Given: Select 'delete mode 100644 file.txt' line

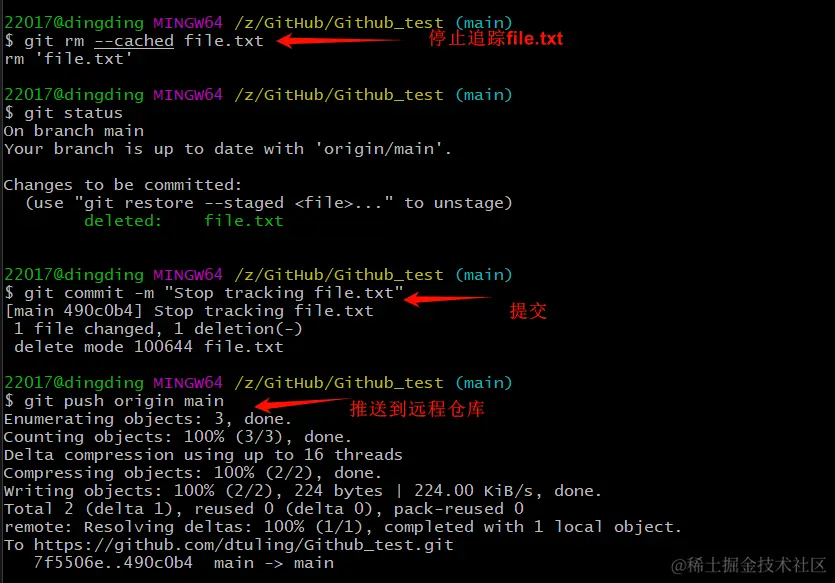Looking at the screenshot, I should [x=149, y=347].
